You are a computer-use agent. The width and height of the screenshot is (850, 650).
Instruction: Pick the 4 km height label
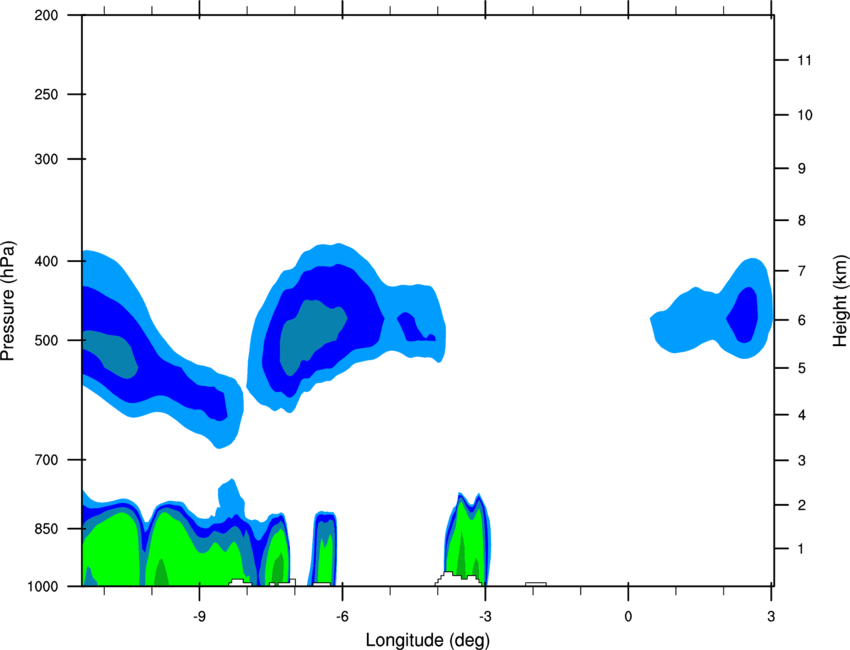802,415
